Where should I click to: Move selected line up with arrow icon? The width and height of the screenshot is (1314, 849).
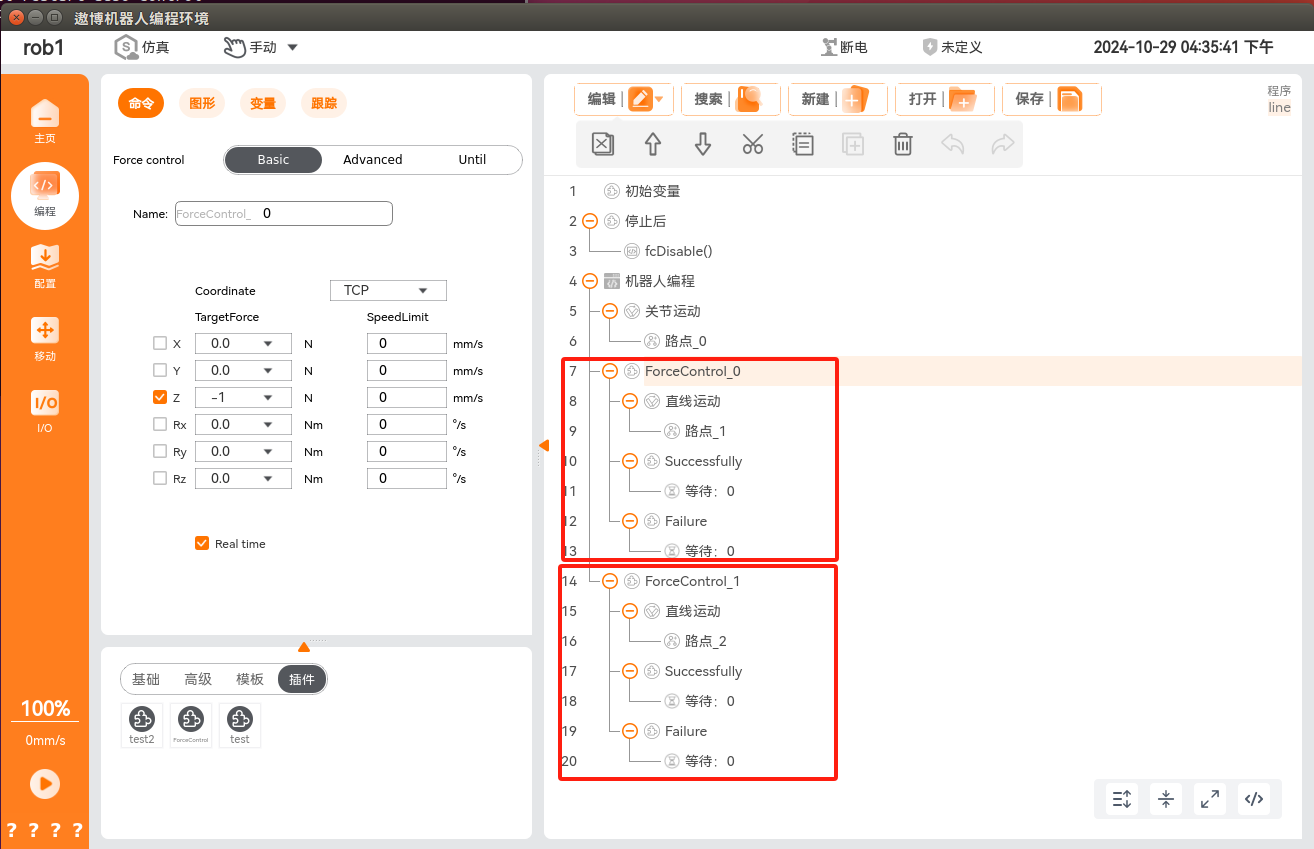pos(653,144)
